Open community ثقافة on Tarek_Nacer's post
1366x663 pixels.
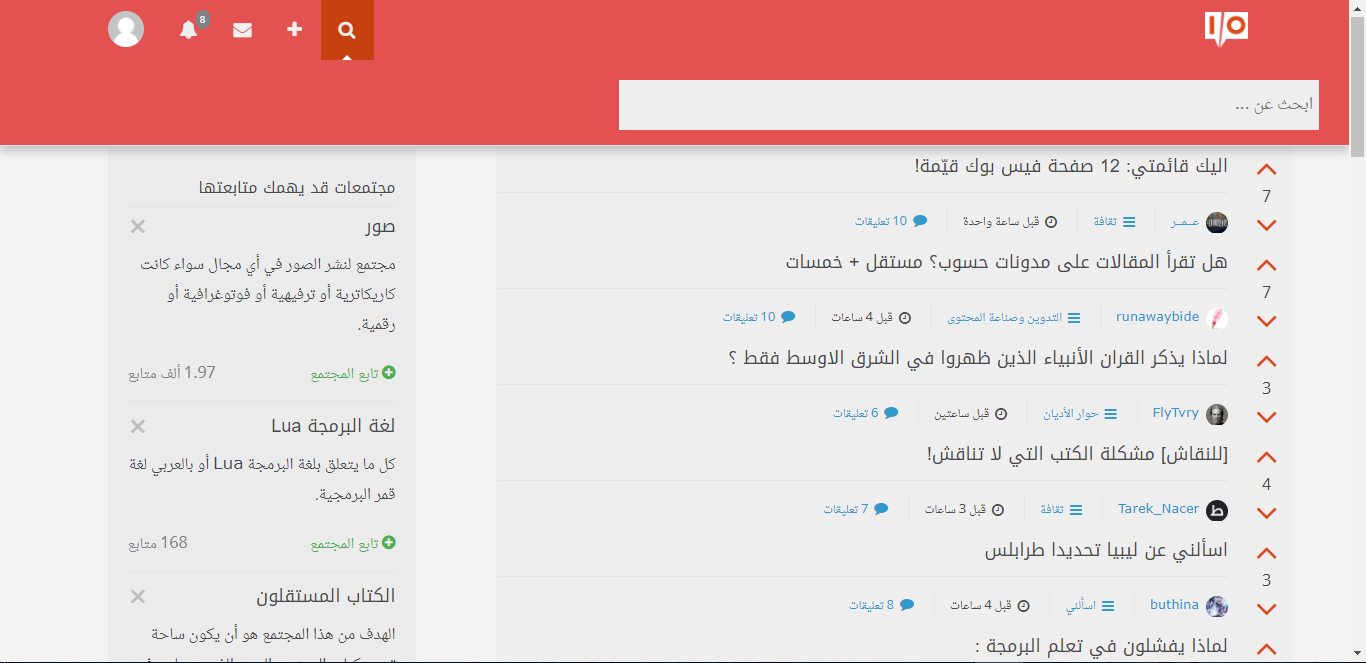coord(1062,509)
